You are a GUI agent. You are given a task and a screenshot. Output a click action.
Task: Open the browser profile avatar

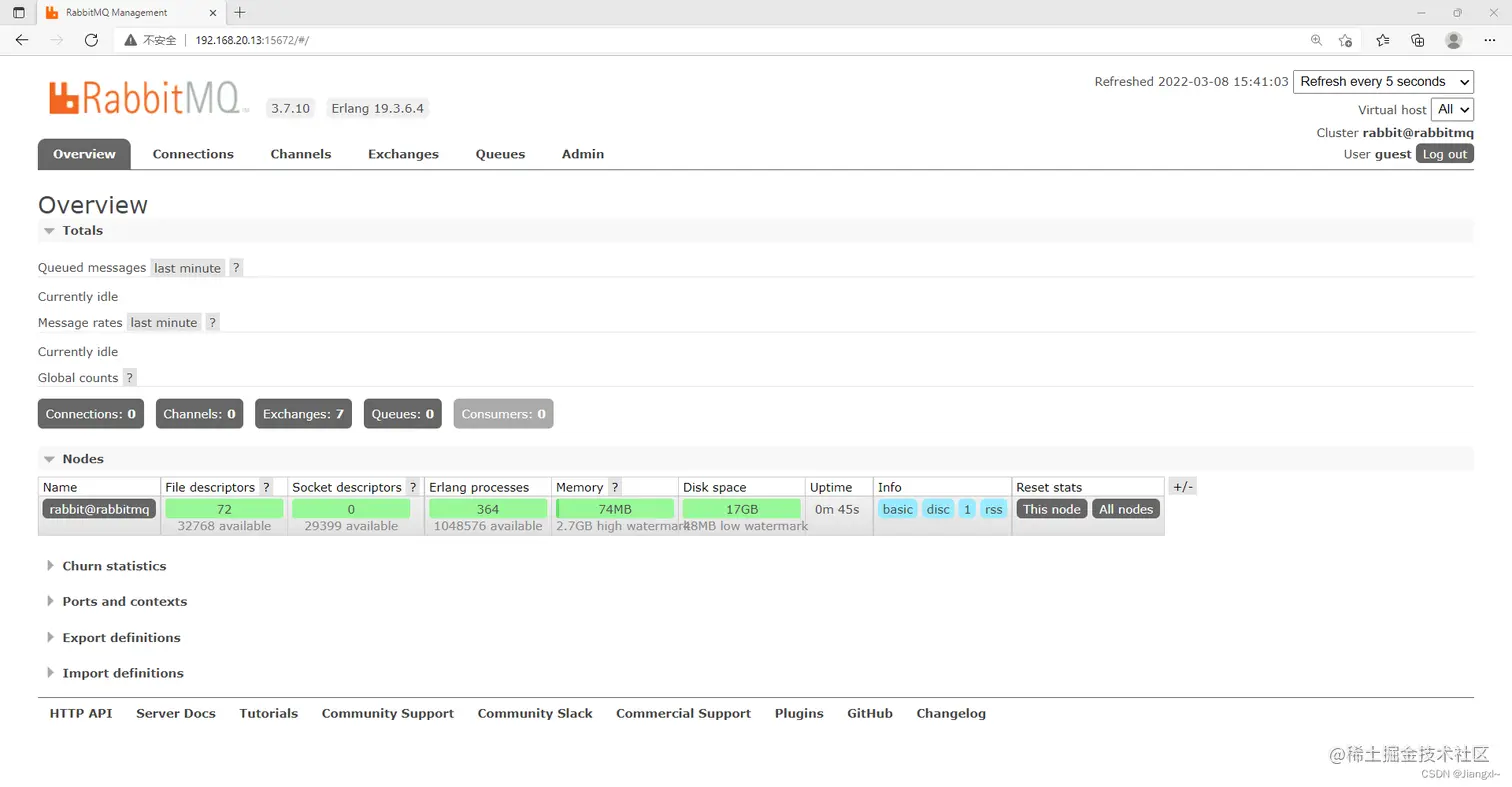pyautogui.click(x=1453, y=40)
